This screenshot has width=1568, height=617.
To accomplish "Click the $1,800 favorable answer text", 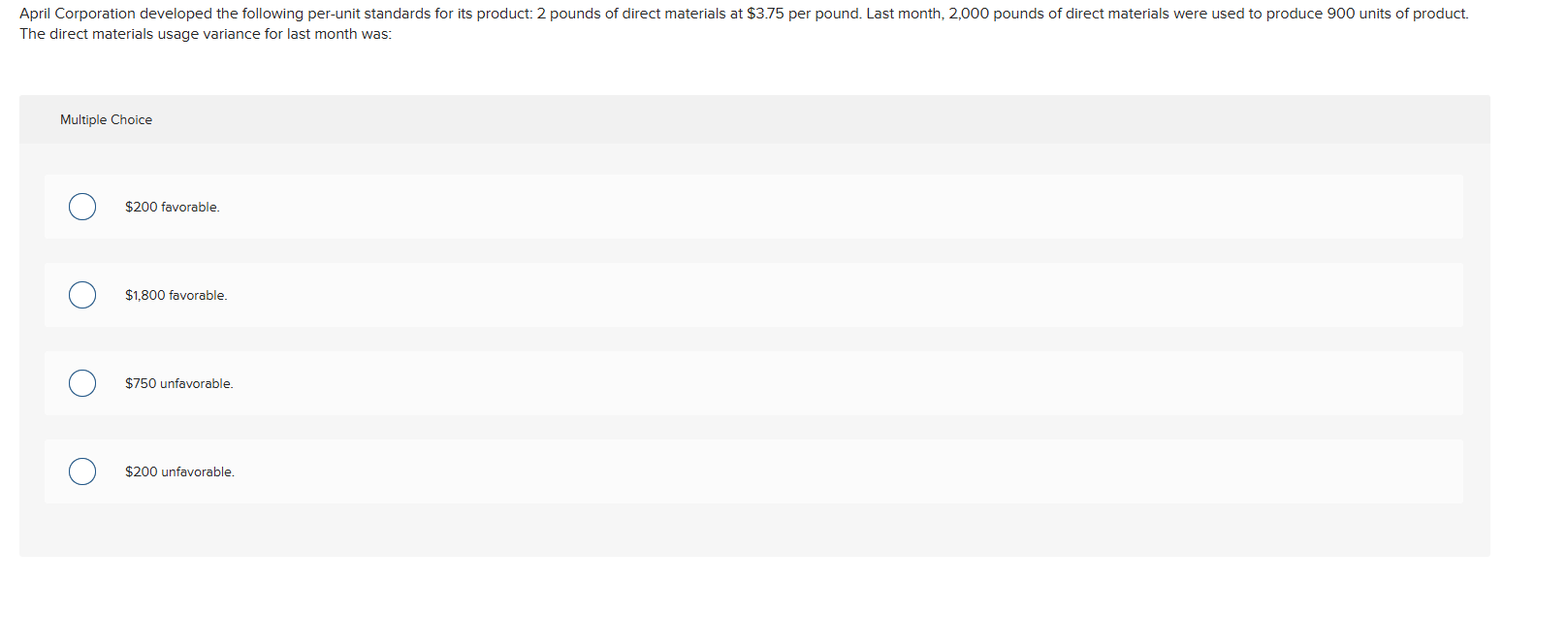I will (x=176, y=295).
